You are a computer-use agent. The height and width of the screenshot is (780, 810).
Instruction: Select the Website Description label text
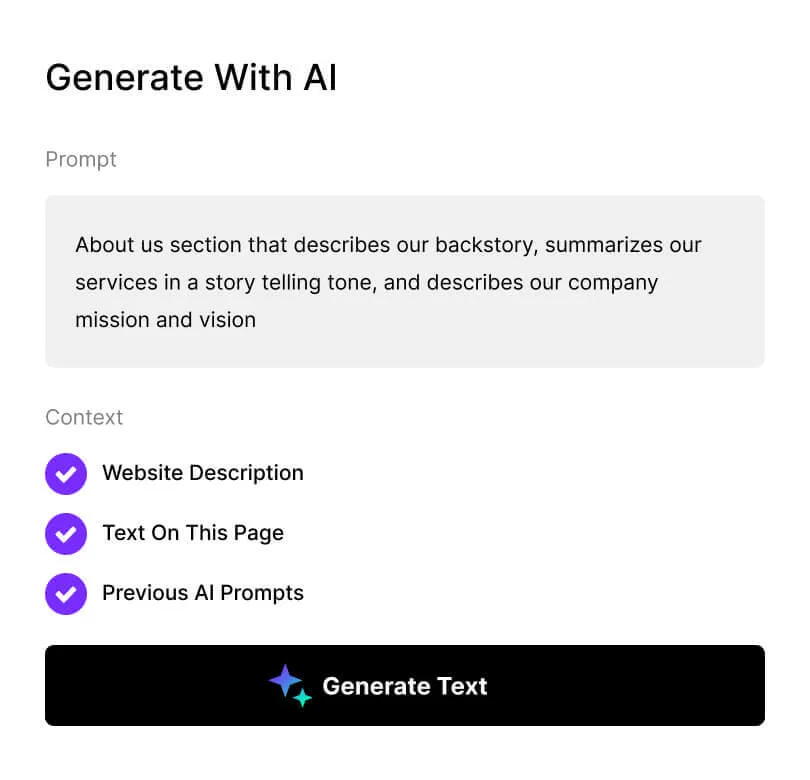point(202,473)
